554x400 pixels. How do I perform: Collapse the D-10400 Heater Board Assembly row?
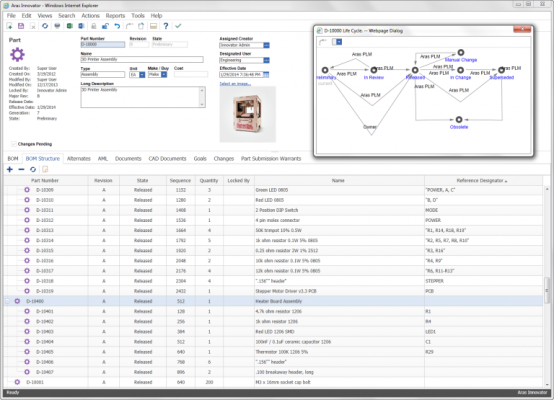coord(7,301)
